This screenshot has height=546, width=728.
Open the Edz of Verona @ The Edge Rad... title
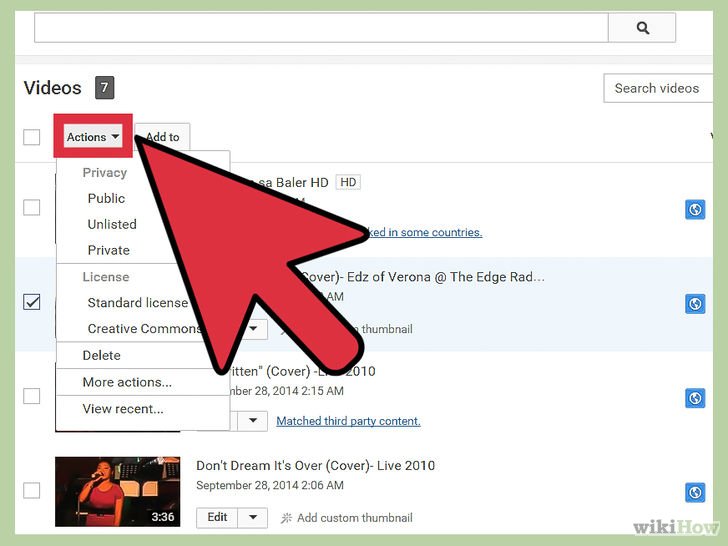pos(422,277)
